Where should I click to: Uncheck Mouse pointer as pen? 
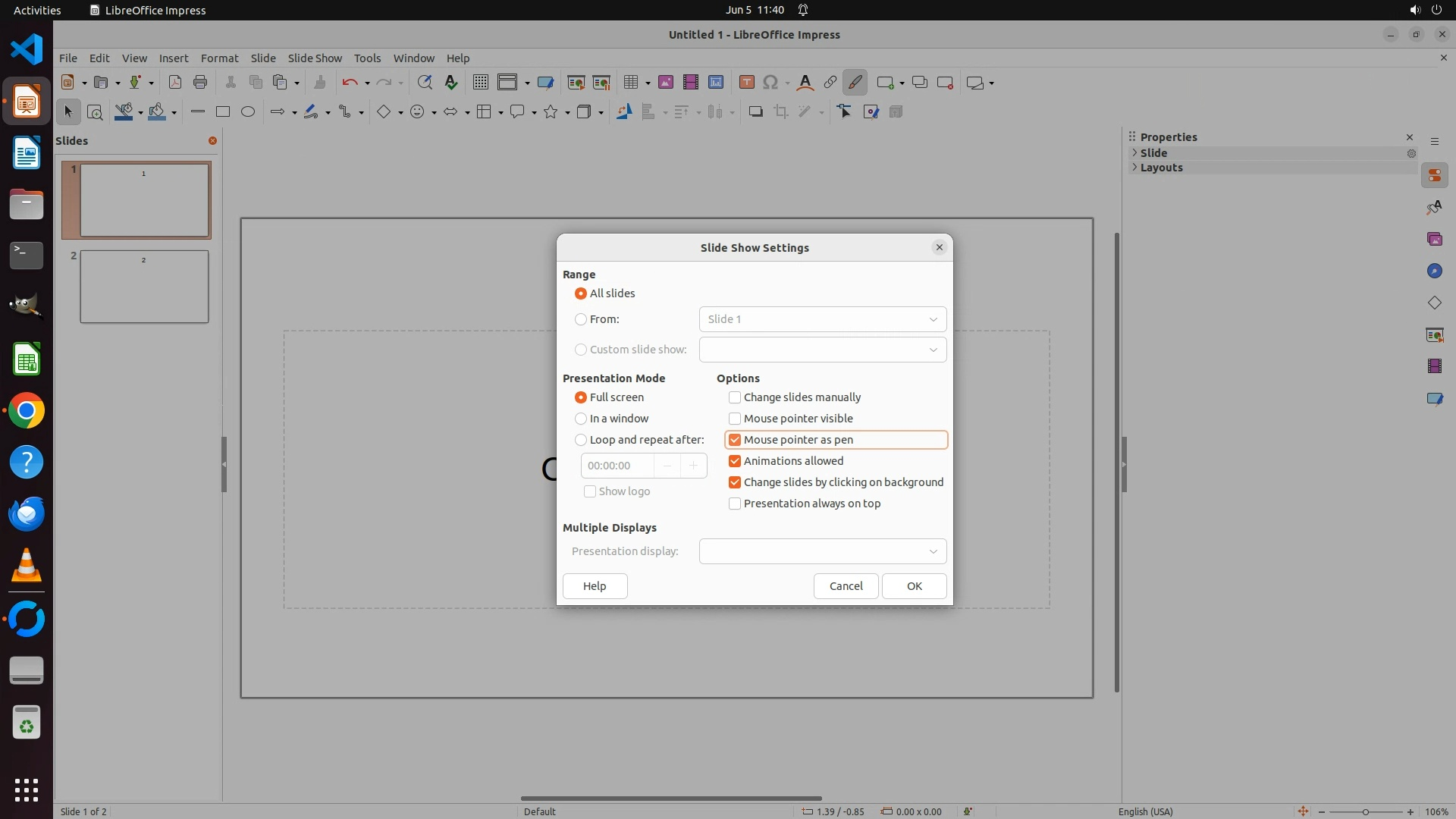[x=734, y=440]
